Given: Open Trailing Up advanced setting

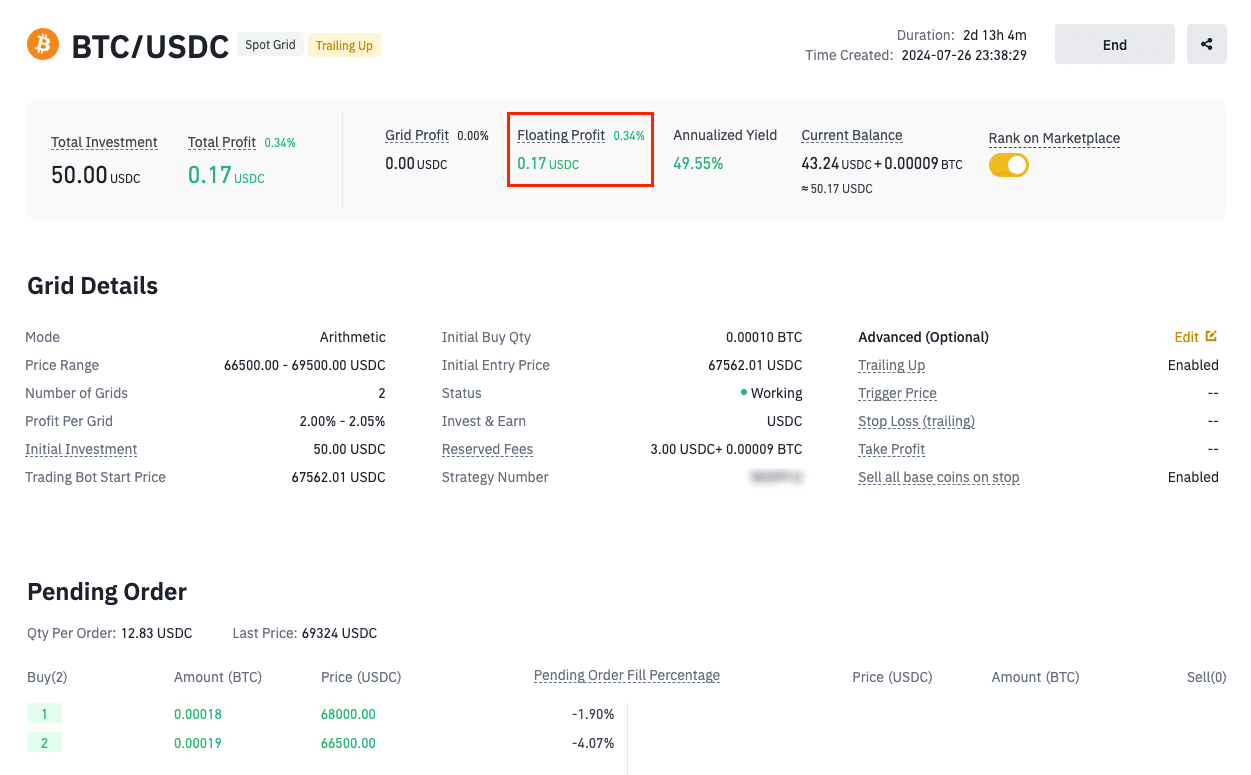Looking at the screenshot, I should [x=891, y=365].
